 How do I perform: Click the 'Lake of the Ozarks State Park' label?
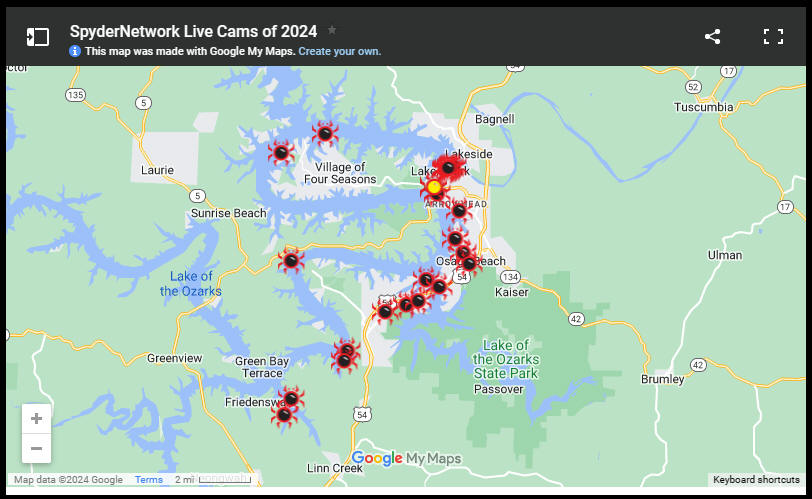pyautogui.click(x=505, y=359)
